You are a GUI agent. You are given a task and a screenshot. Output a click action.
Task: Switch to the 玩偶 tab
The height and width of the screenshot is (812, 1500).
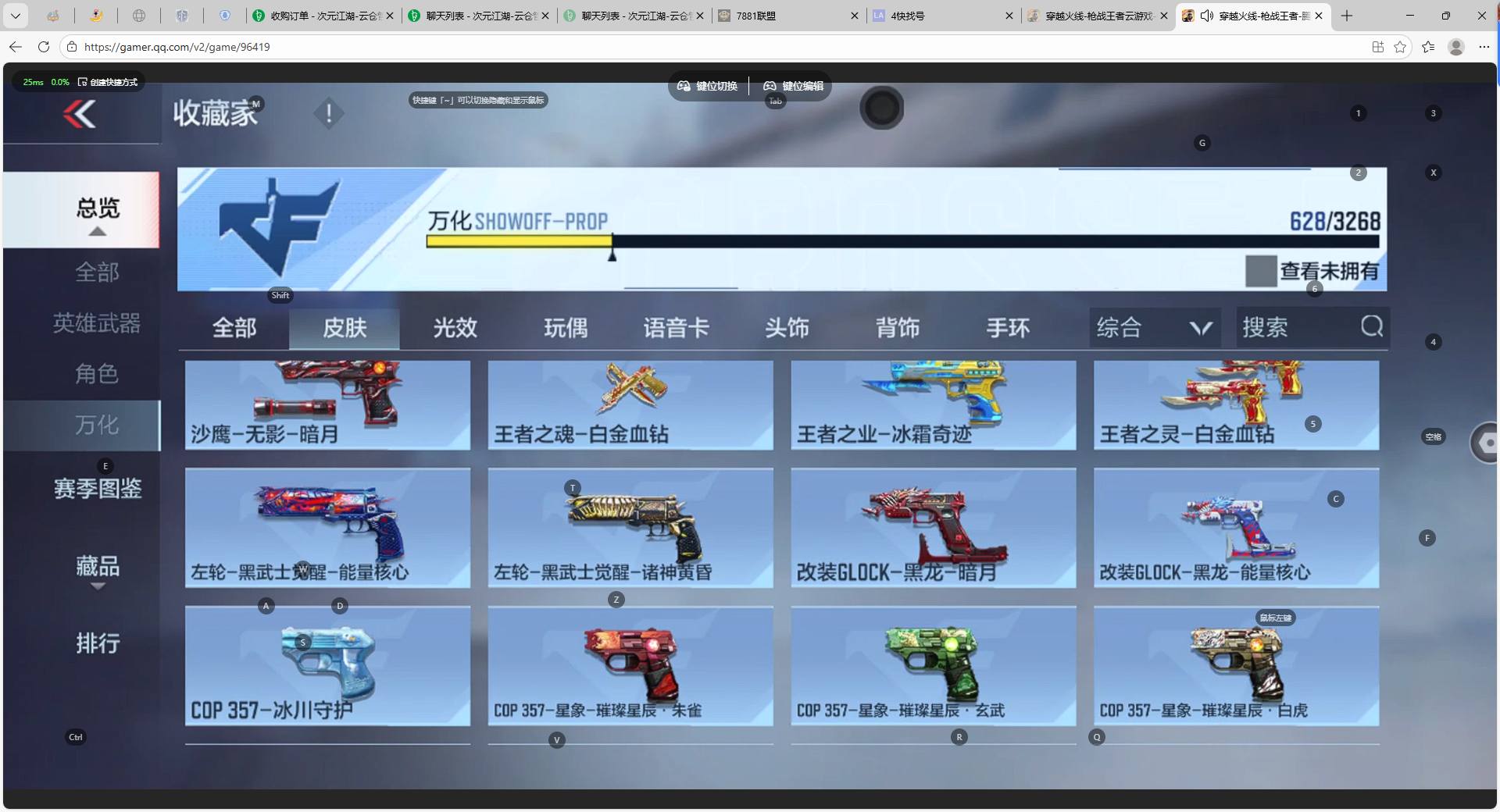[566, 328]
